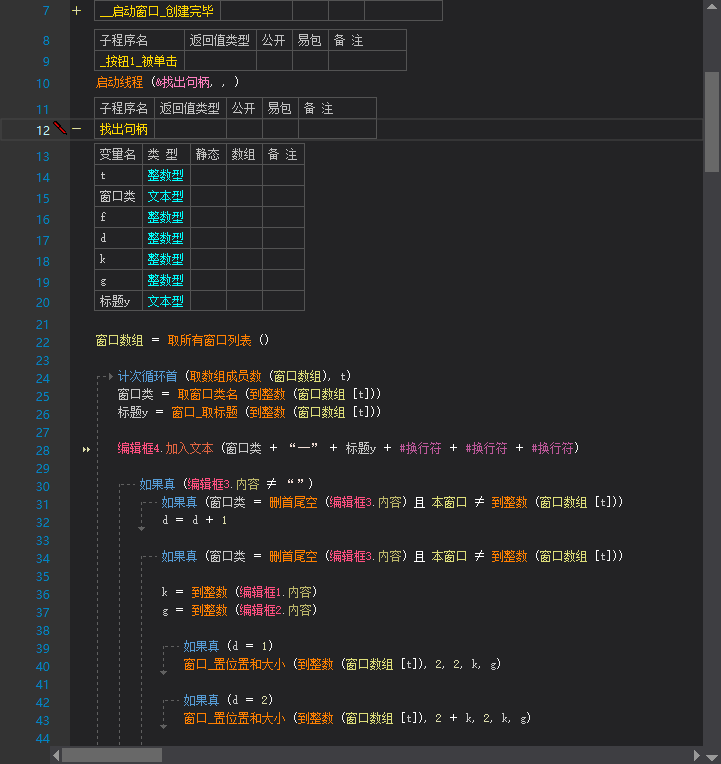721x764 pixels.
Task: Click 如果真 (d = 1) condition
Action: click(x=228, y=647)
